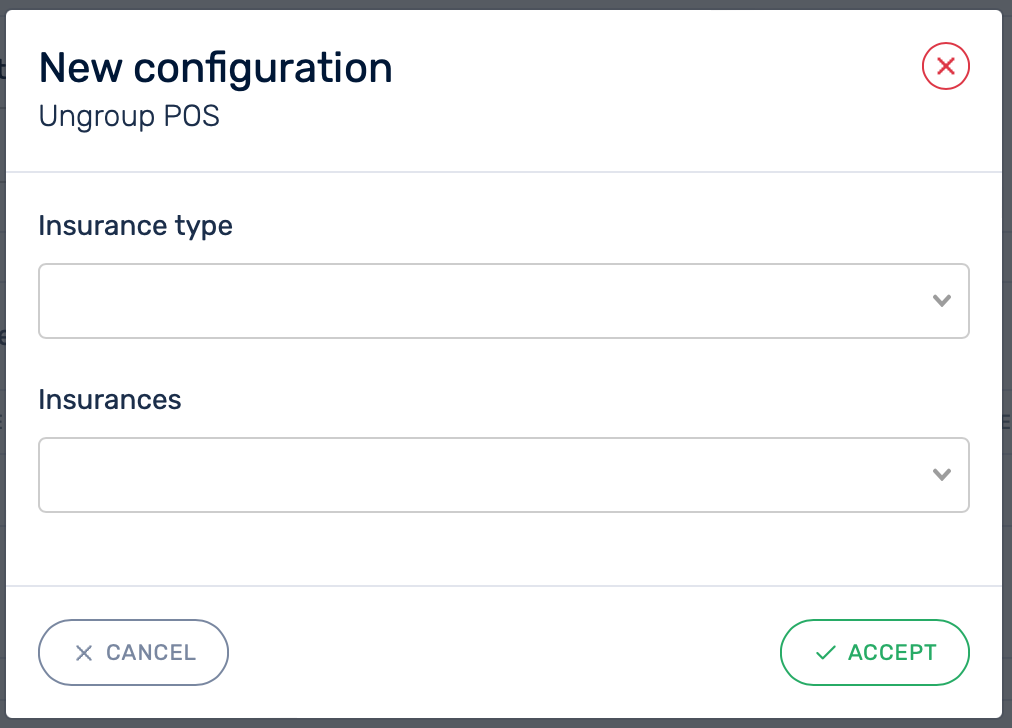Click the Insurances label
The height and width of the screenshot is (728, 1012).
coord(110,400)
